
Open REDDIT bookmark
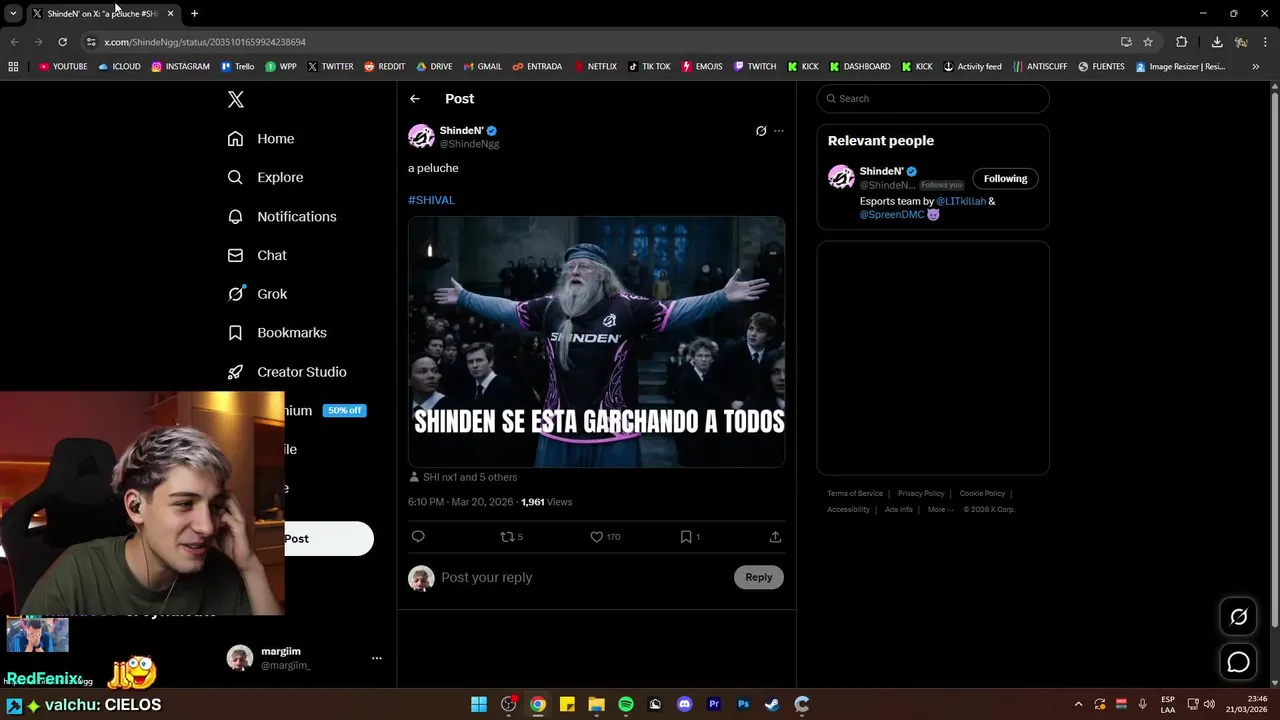(x=384, y=67)
